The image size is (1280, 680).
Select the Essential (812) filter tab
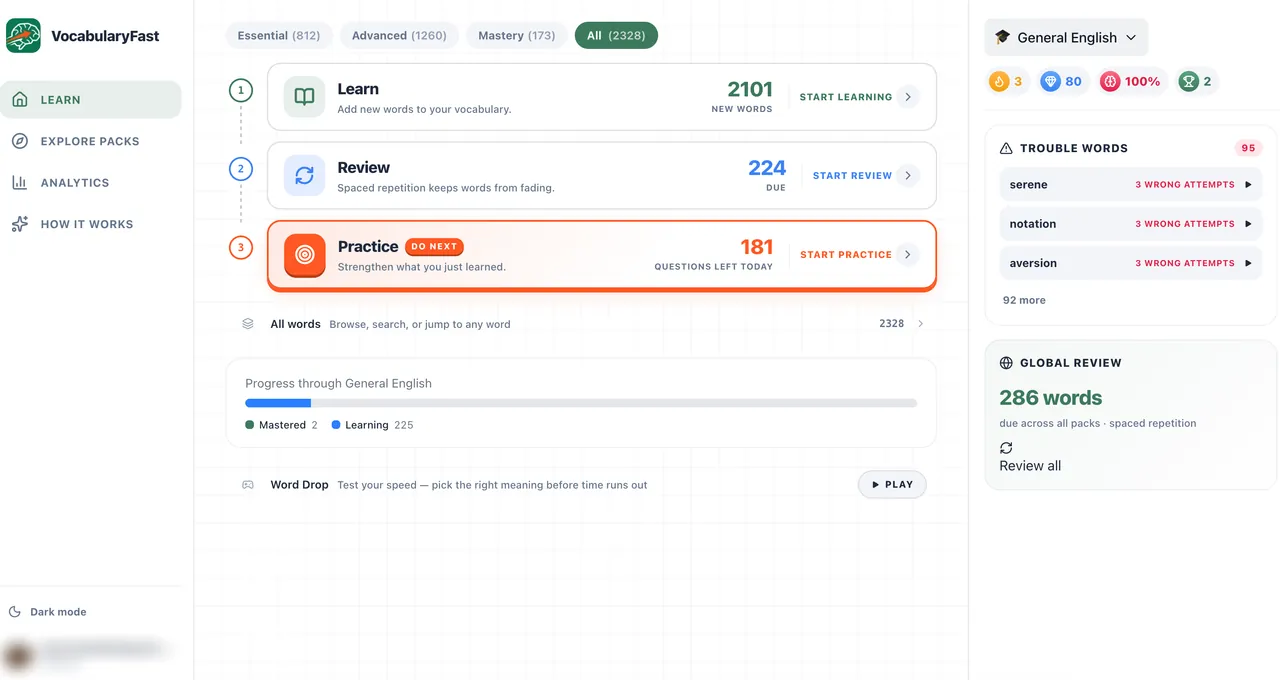tap(279, 36)
